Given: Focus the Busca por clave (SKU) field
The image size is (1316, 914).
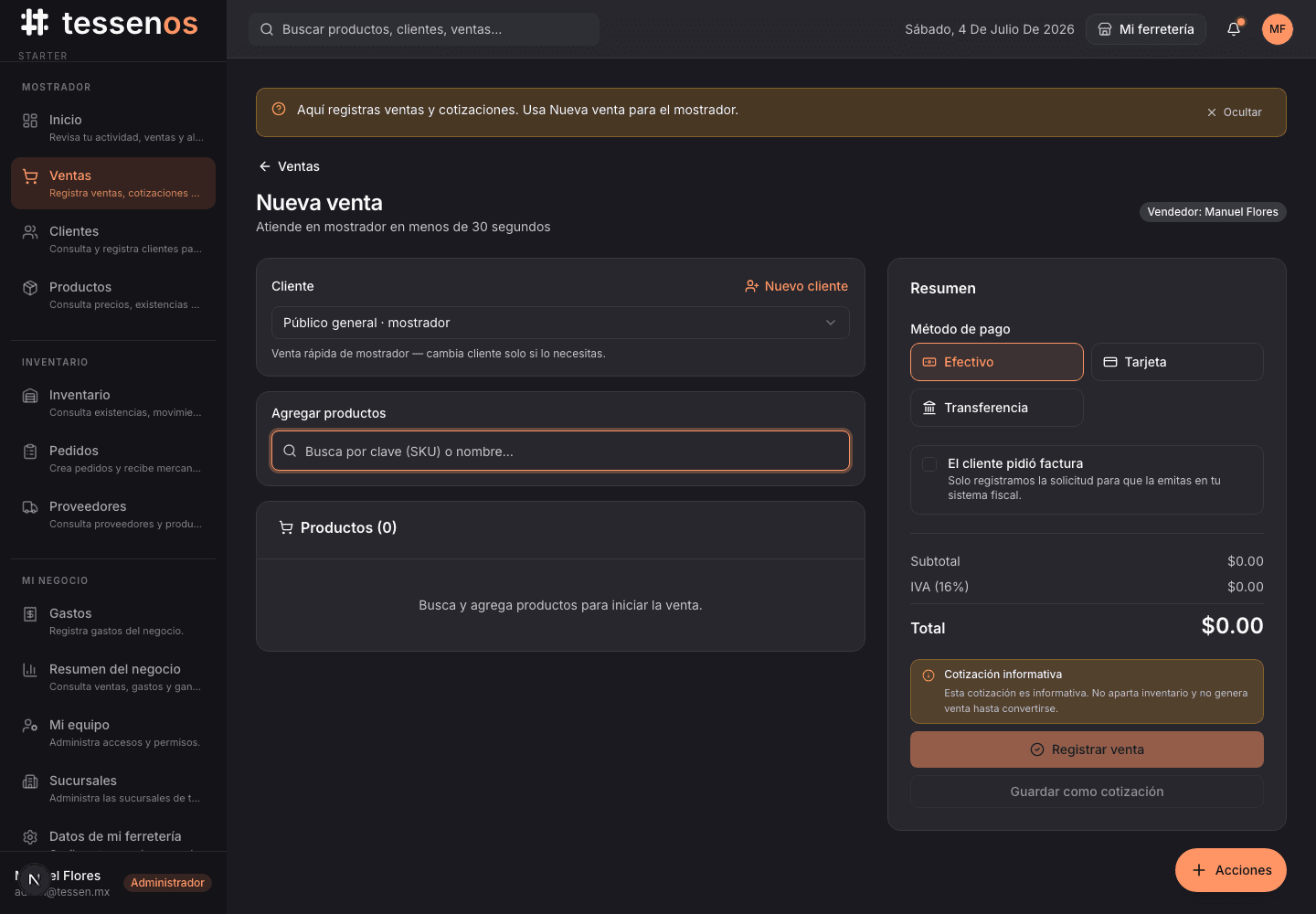Looking at the screenshot, I should [560, 451].
